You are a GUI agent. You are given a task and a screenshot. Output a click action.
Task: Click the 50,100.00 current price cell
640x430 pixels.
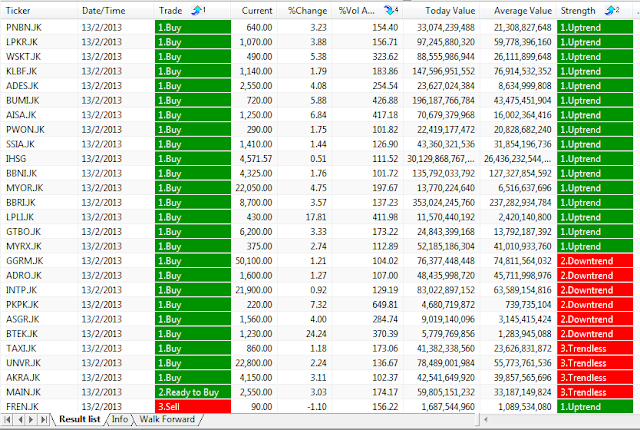pos(253,261)
